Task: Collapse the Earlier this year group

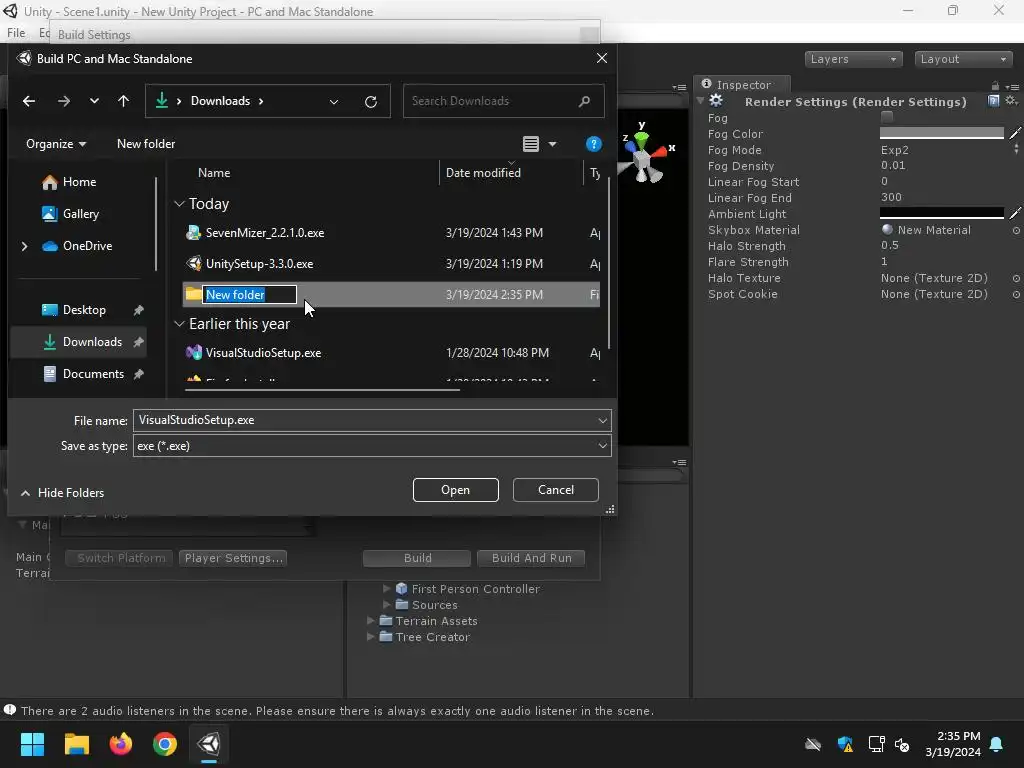Action: coord(180,324)
